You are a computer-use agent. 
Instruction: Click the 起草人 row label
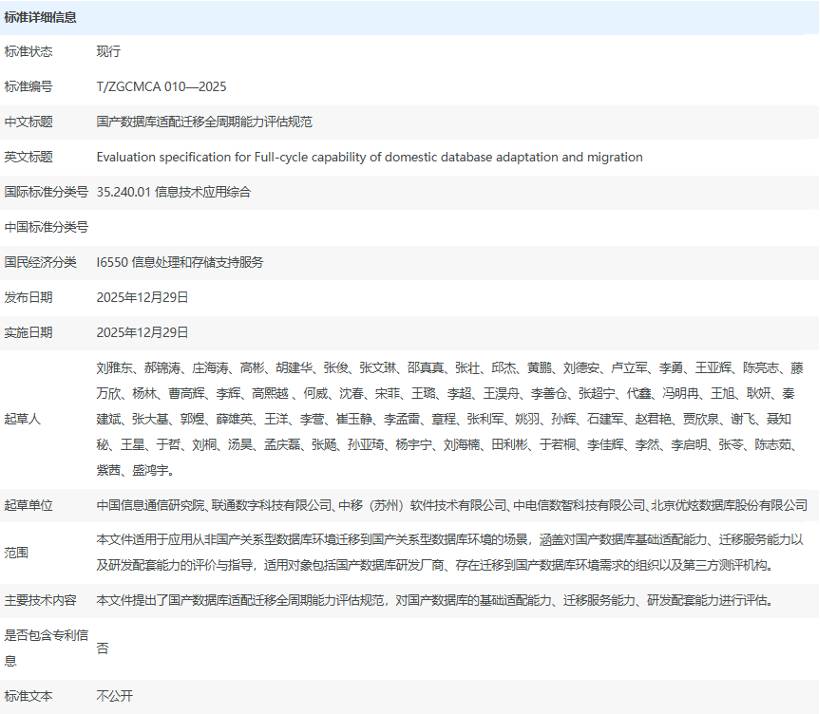(23, 419)
